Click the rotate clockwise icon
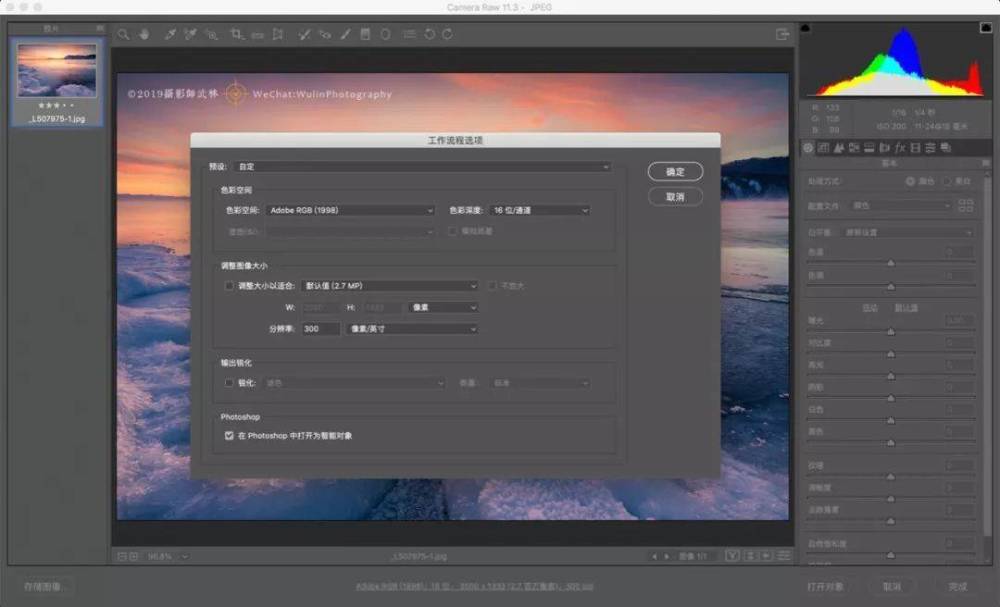This screenshot has width=1000, height=607. tap(447, 34)
